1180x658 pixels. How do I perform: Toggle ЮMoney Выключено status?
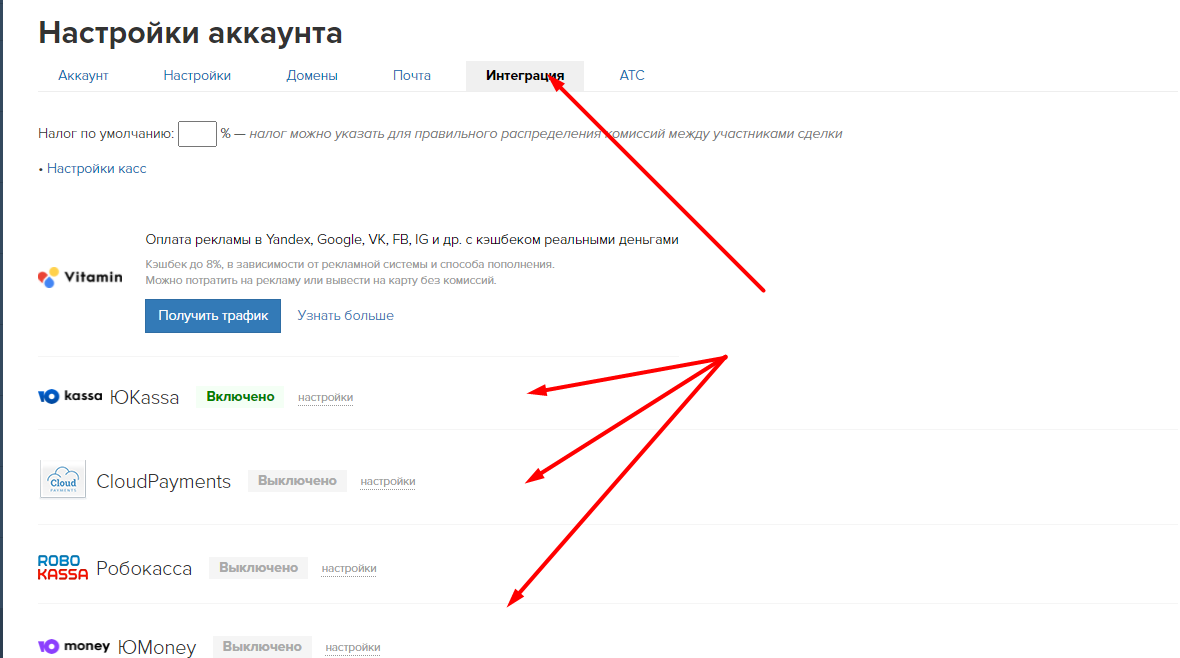(x=262, y=647)
